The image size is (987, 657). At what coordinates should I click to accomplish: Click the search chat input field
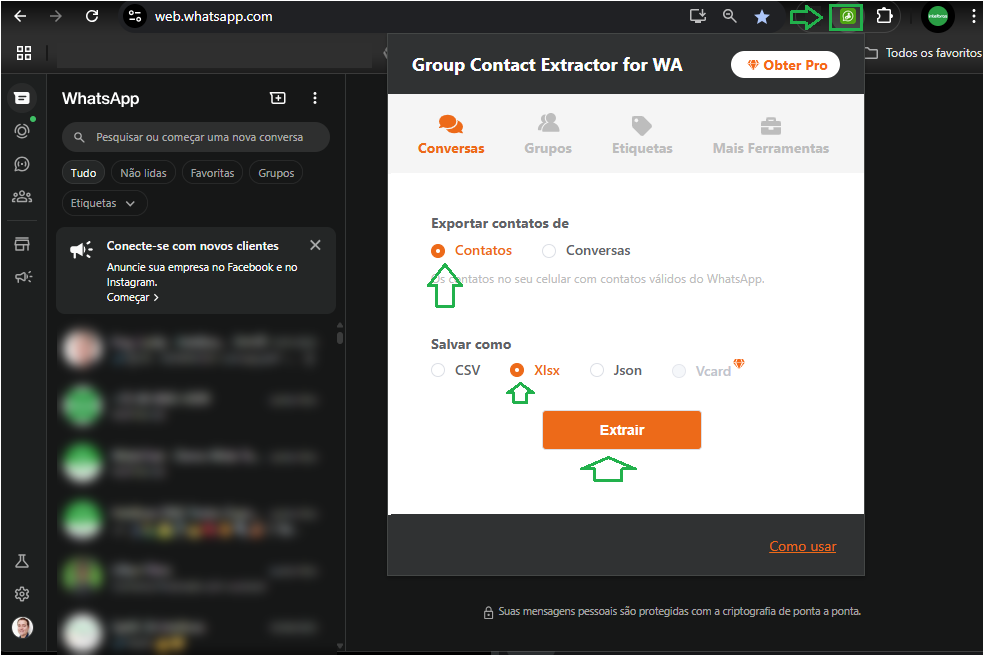[196, 137]
